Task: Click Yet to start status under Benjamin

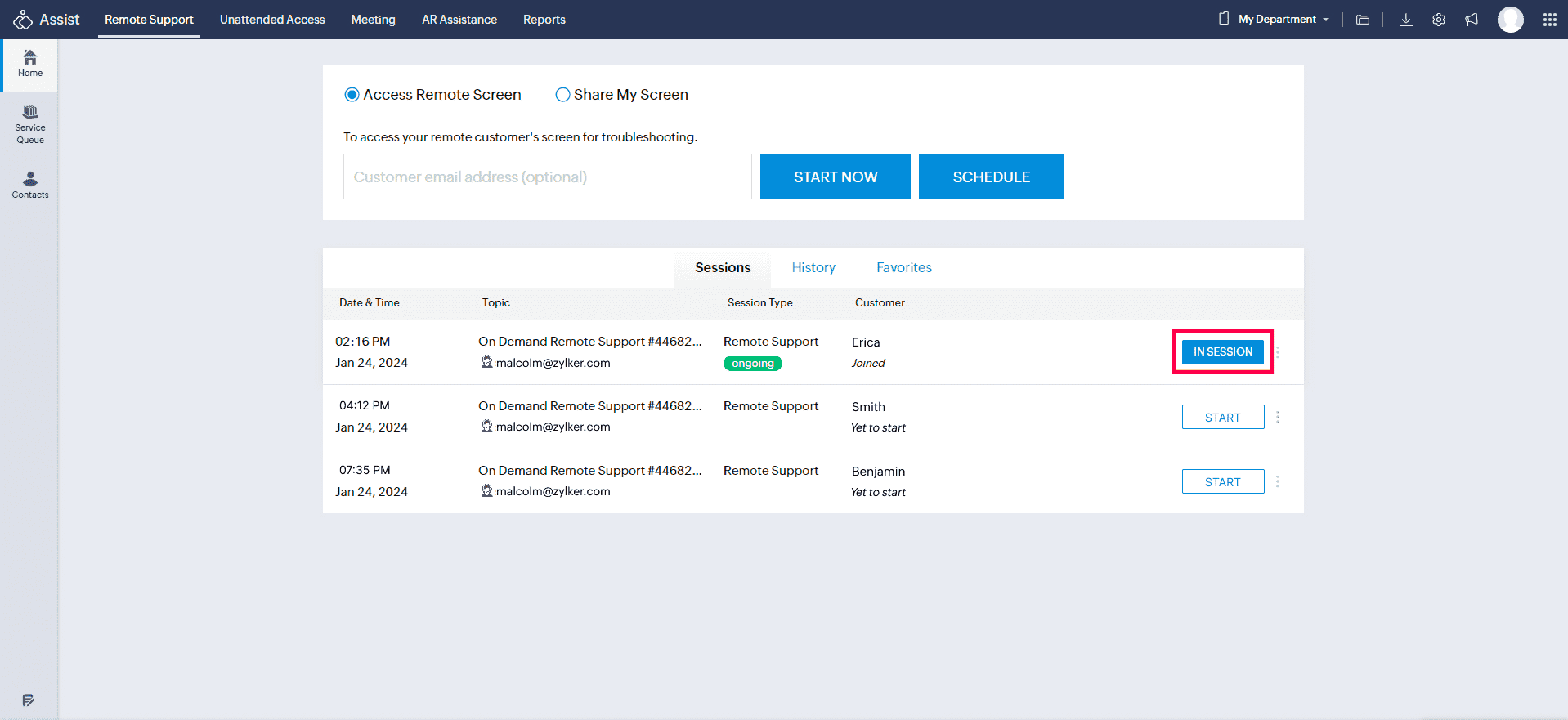Action: [878, 492]
